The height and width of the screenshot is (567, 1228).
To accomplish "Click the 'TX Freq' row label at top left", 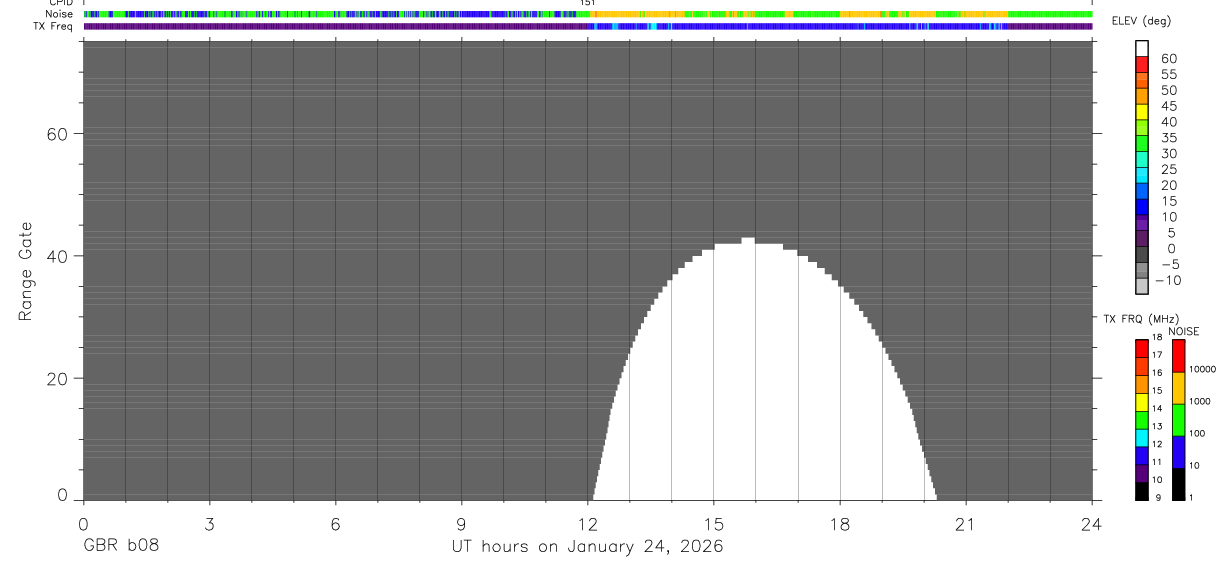I will click(53, 26).
